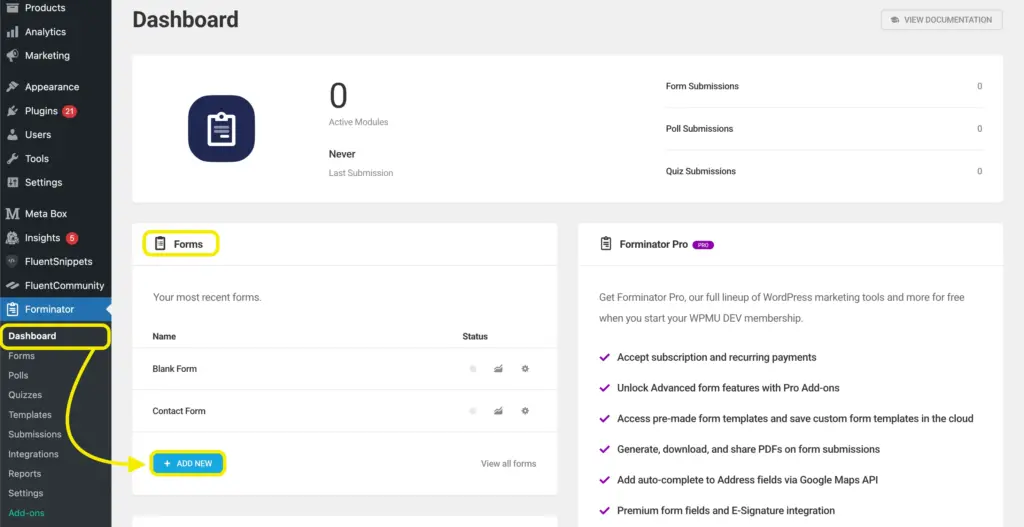Click the View all forms link
The width and height of the screenshot is (1024, 527).
[x=508, y=464]
